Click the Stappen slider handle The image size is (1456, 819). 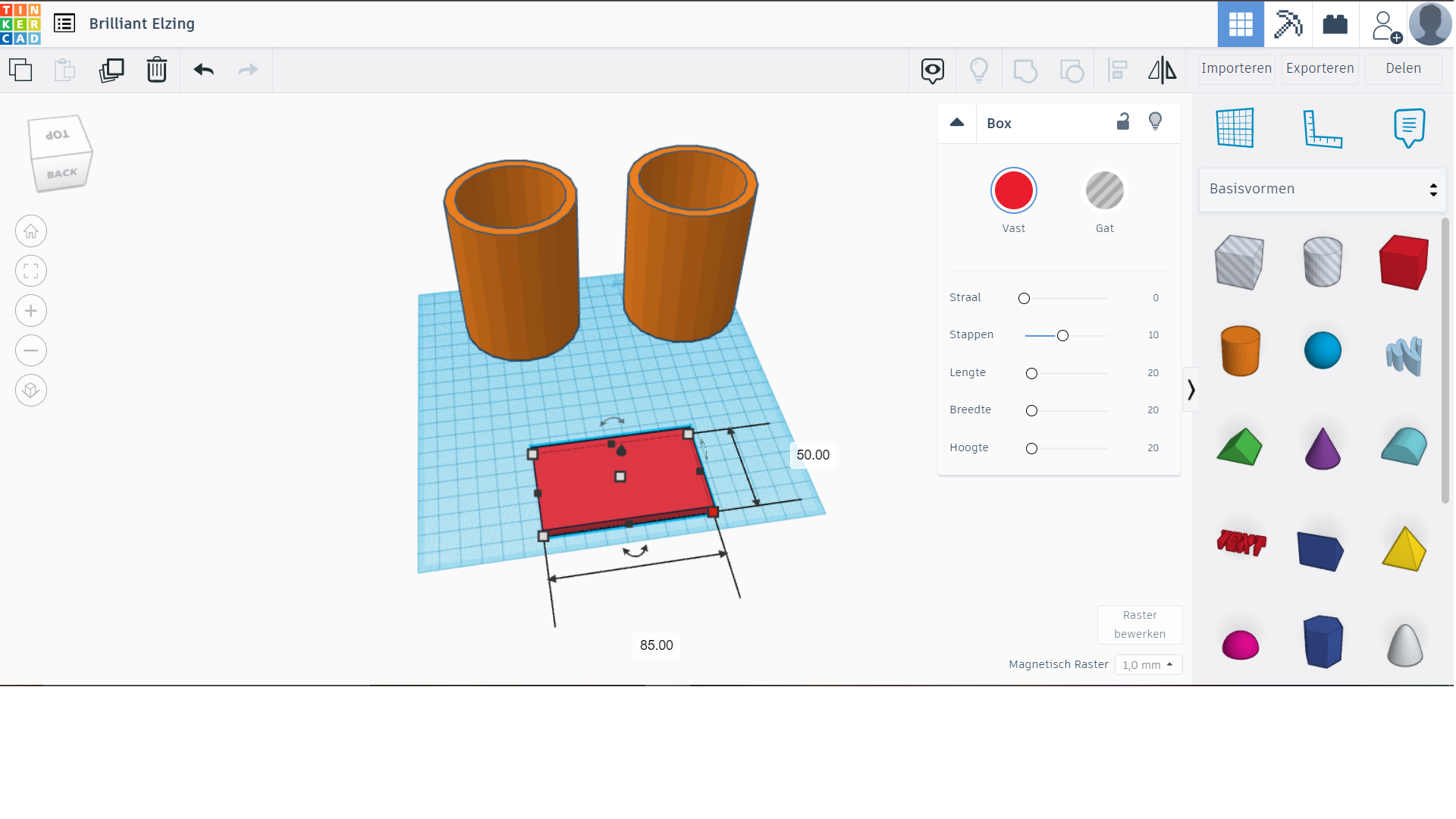click(x=1062, y=336)
